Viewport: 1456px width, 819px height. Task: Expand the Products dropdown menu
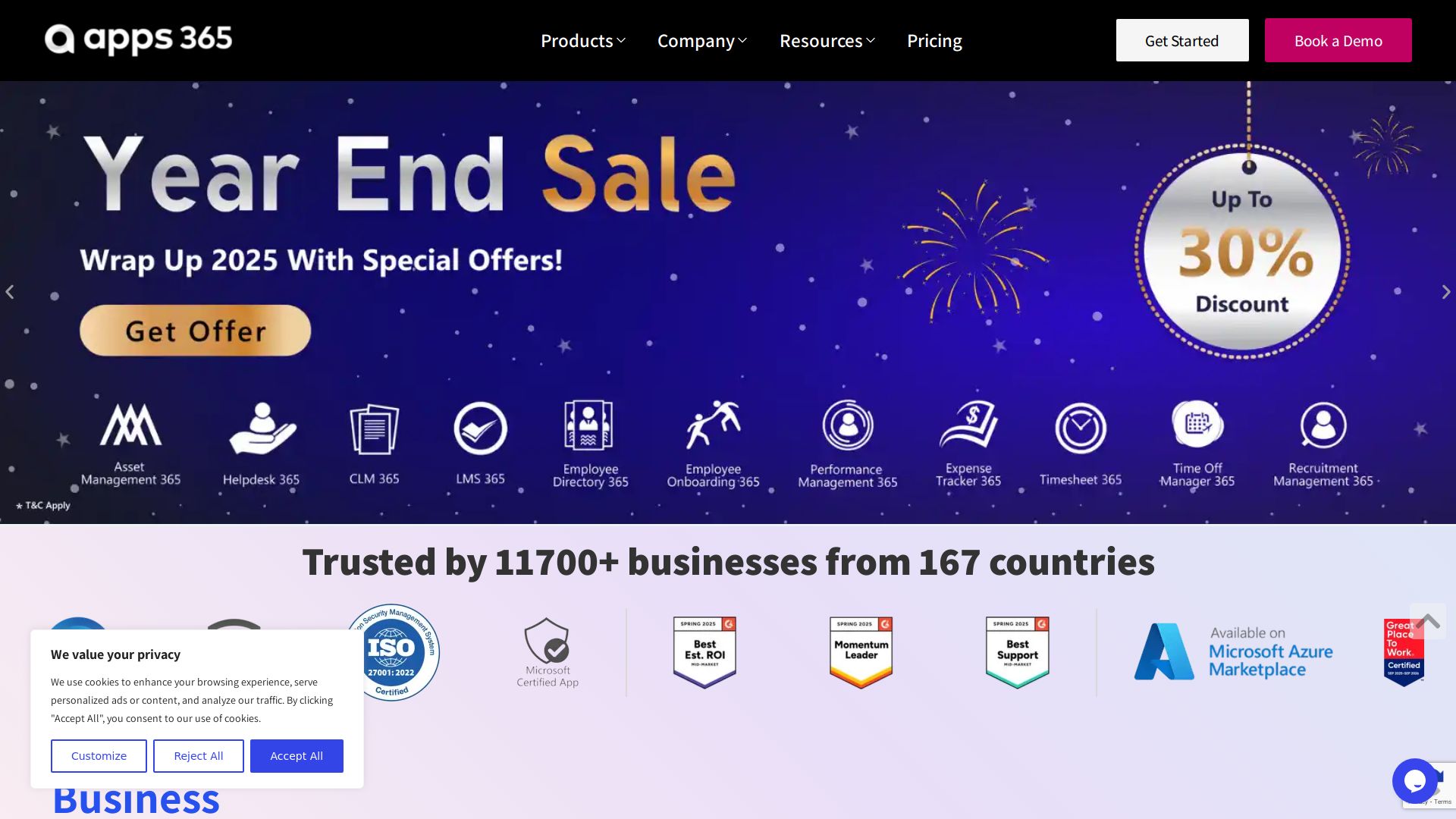tap(582, 40)
